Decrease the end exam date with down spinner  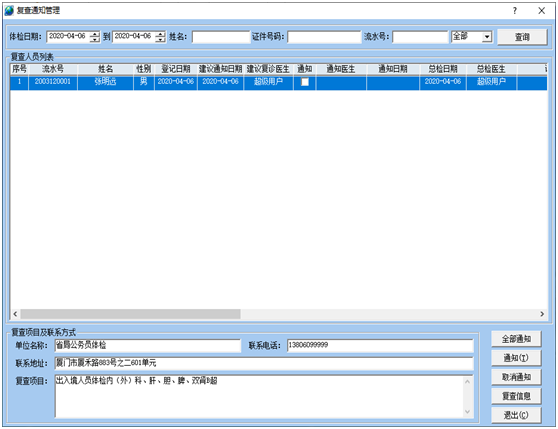point(160,39)
